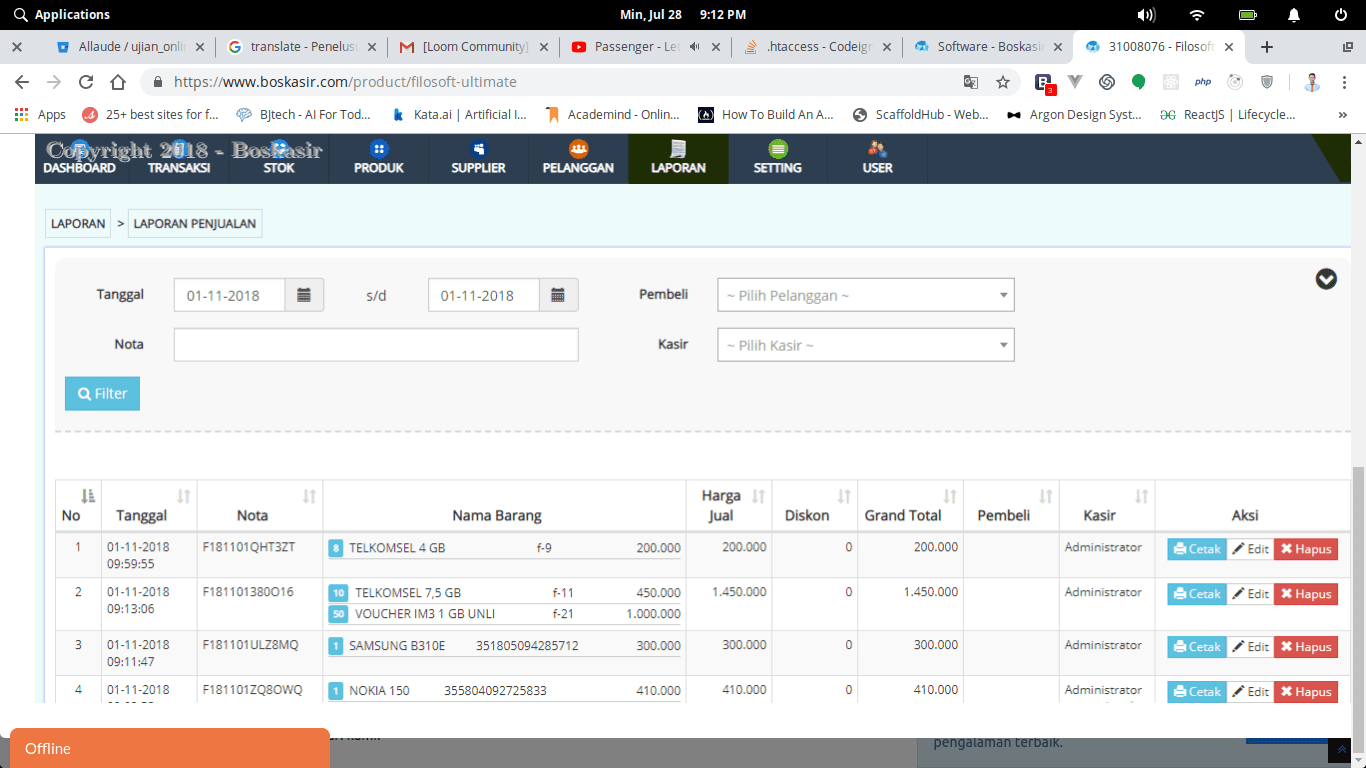Open the Produk menu icon
This screenshot has height=768, width=1366.
(378, 149)
